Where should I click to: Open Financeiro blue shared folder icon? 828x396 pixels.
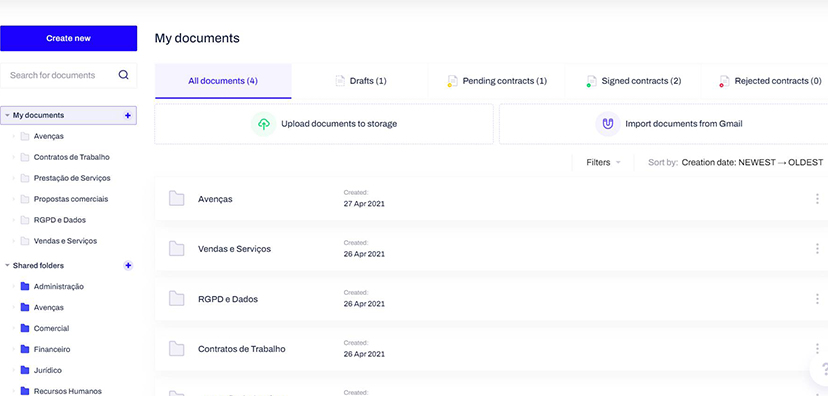[24, 349]
